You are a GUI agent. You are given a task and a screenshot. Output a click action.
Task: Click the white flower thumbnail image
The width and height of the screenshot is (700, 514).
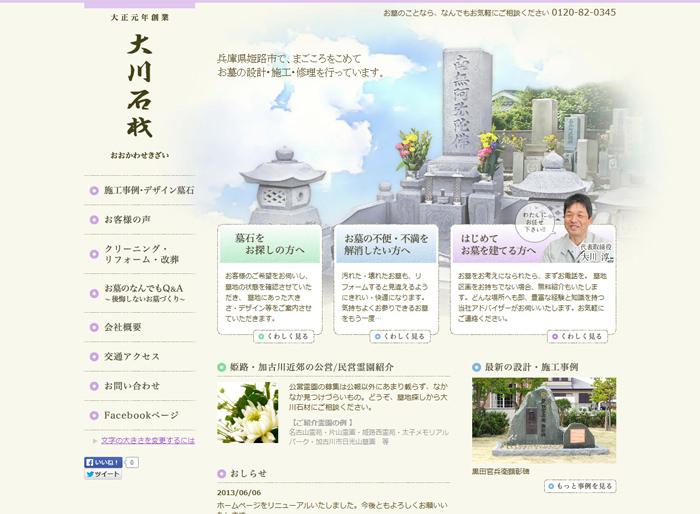pyautogui.click(x=248, y=413)
